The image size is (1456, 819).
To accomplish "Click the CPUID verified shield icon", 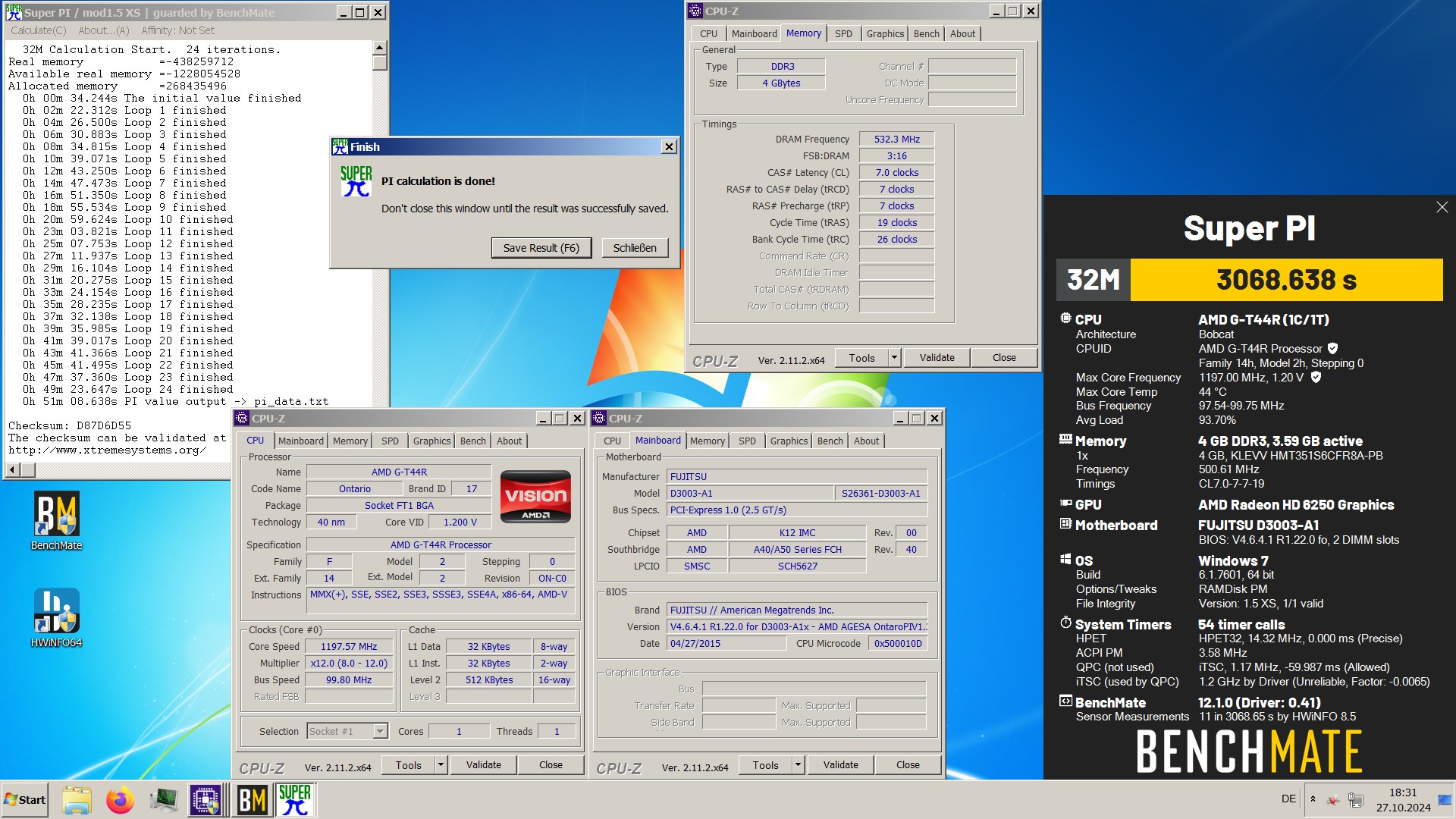I will [x=1332, y=349].
